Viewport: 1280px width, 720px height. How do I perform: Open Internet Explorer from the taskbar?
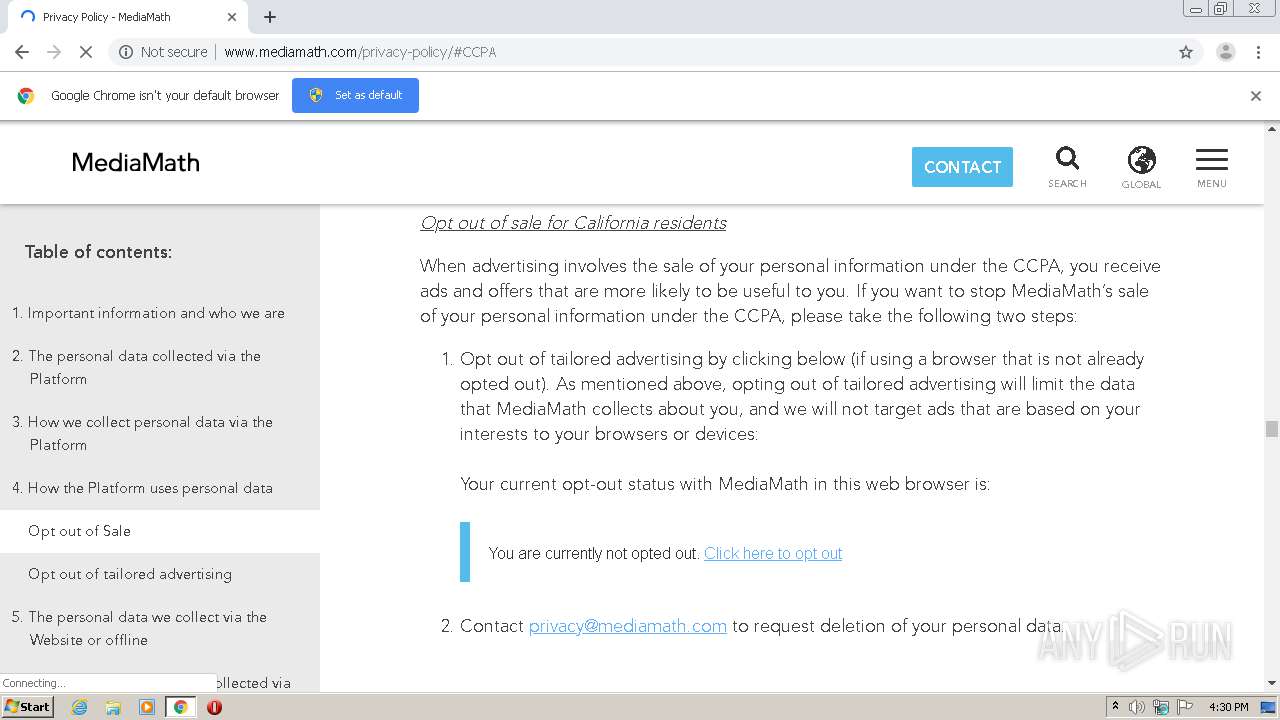79,707
